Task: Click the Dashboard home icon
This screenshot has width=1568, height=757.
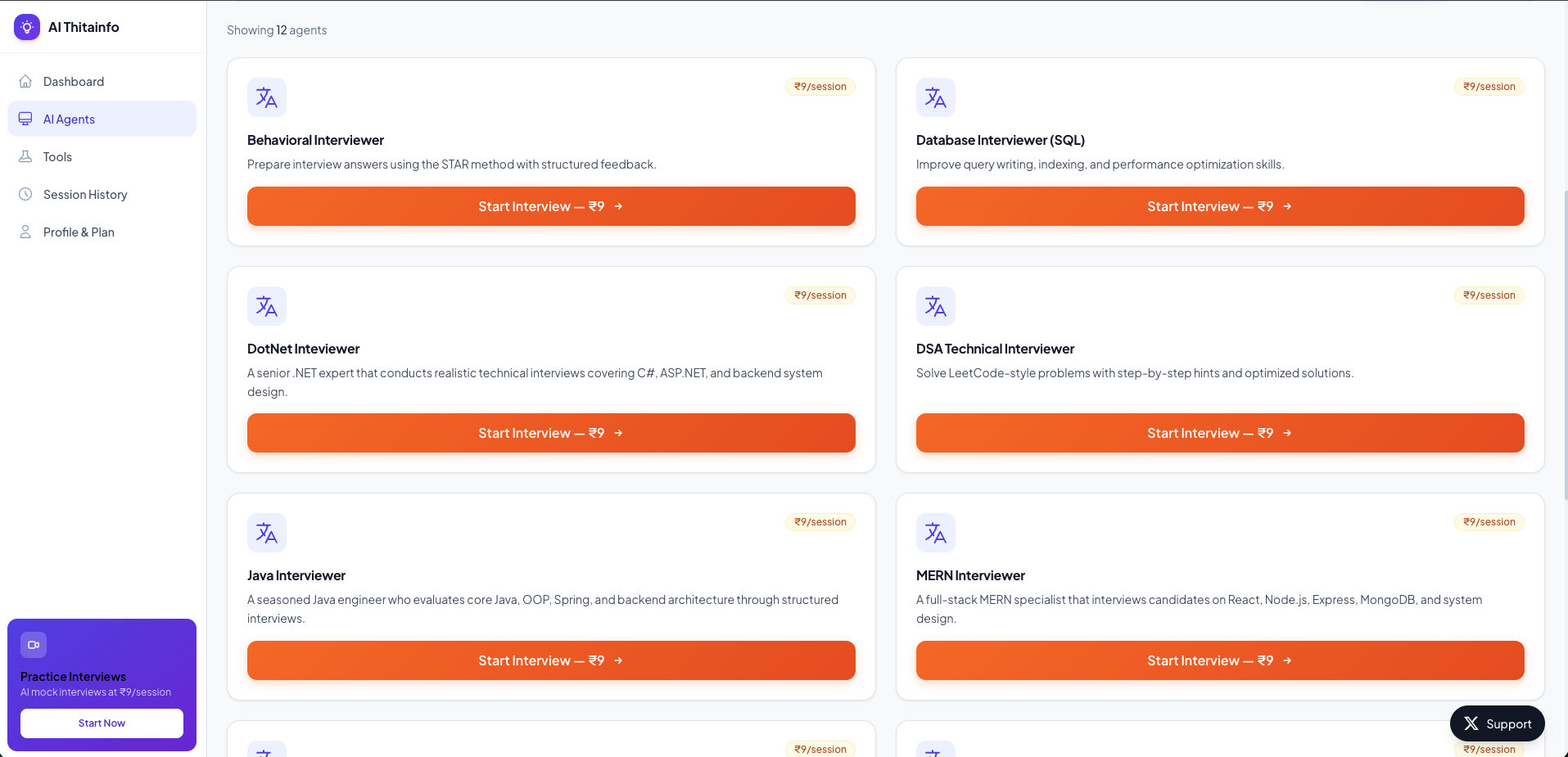Action: tap(25, 81)
